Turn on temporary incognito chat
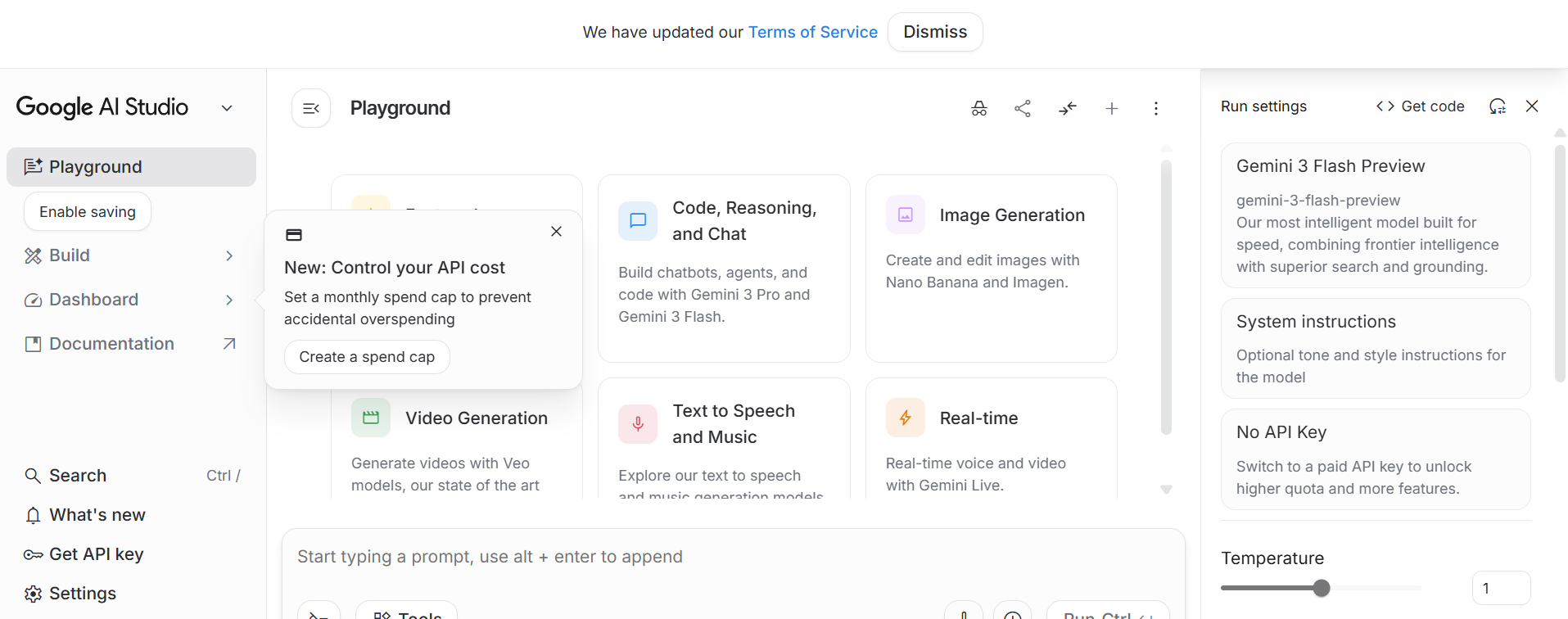Screen dimensions: 1568x619 click(x=979, y=108)
